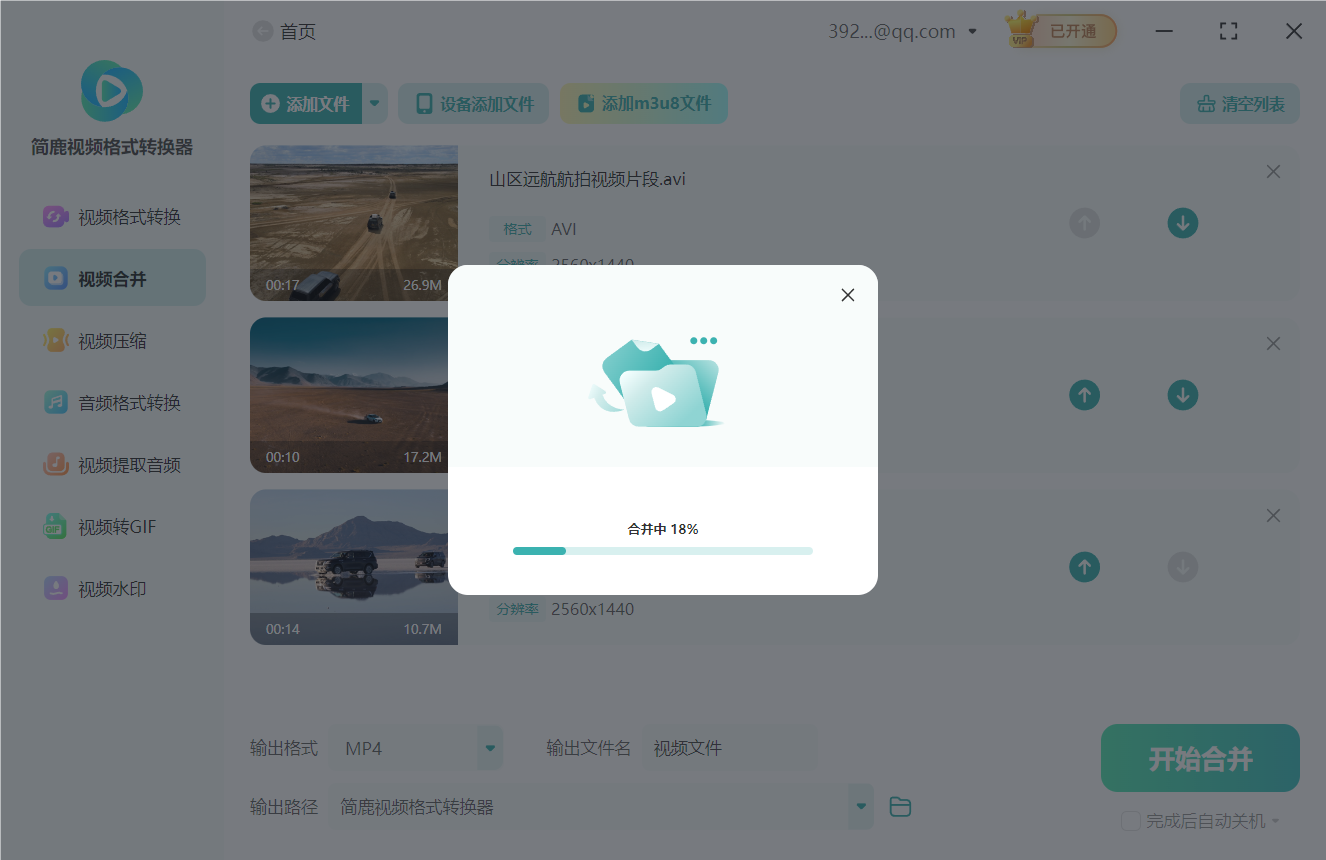
Task: Move the second video up the list
Action: 1084,395
